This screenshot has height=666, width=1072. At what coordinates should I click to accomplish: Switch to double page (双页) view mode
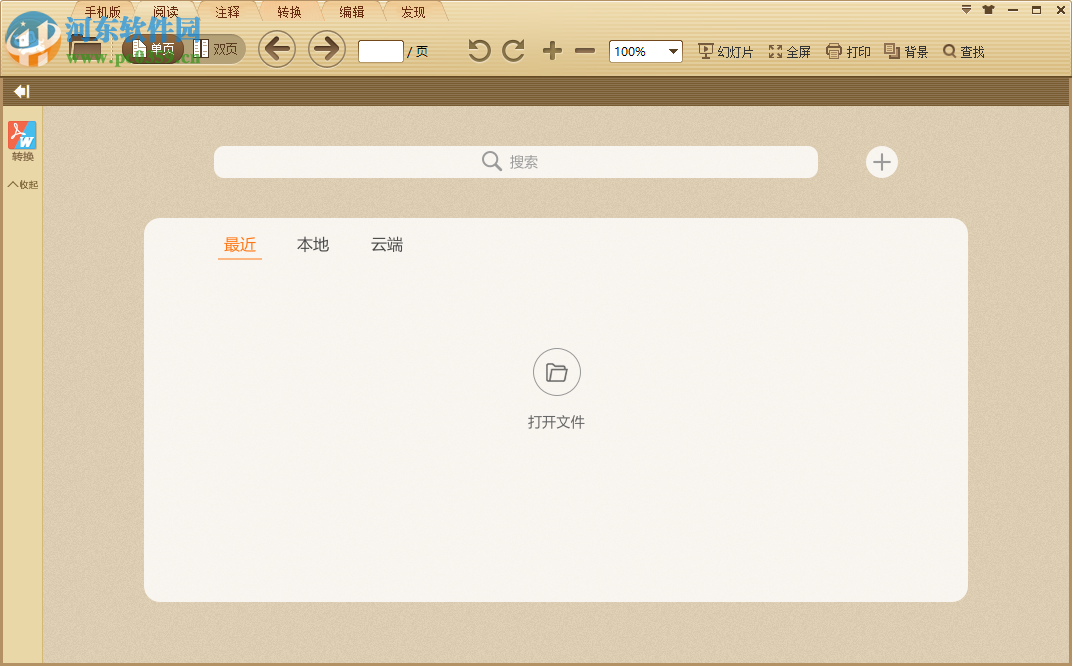(x=216, y=48)
